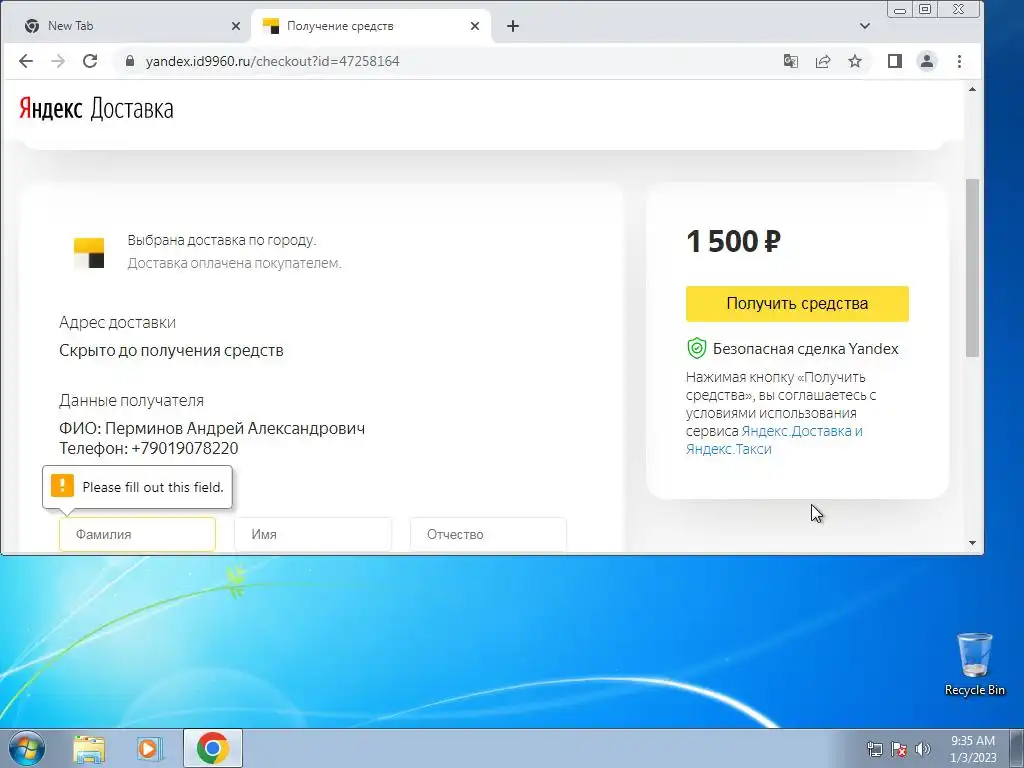Open the Recycle Bin desktop icon
1024x768 pixels.
(974, 664)
